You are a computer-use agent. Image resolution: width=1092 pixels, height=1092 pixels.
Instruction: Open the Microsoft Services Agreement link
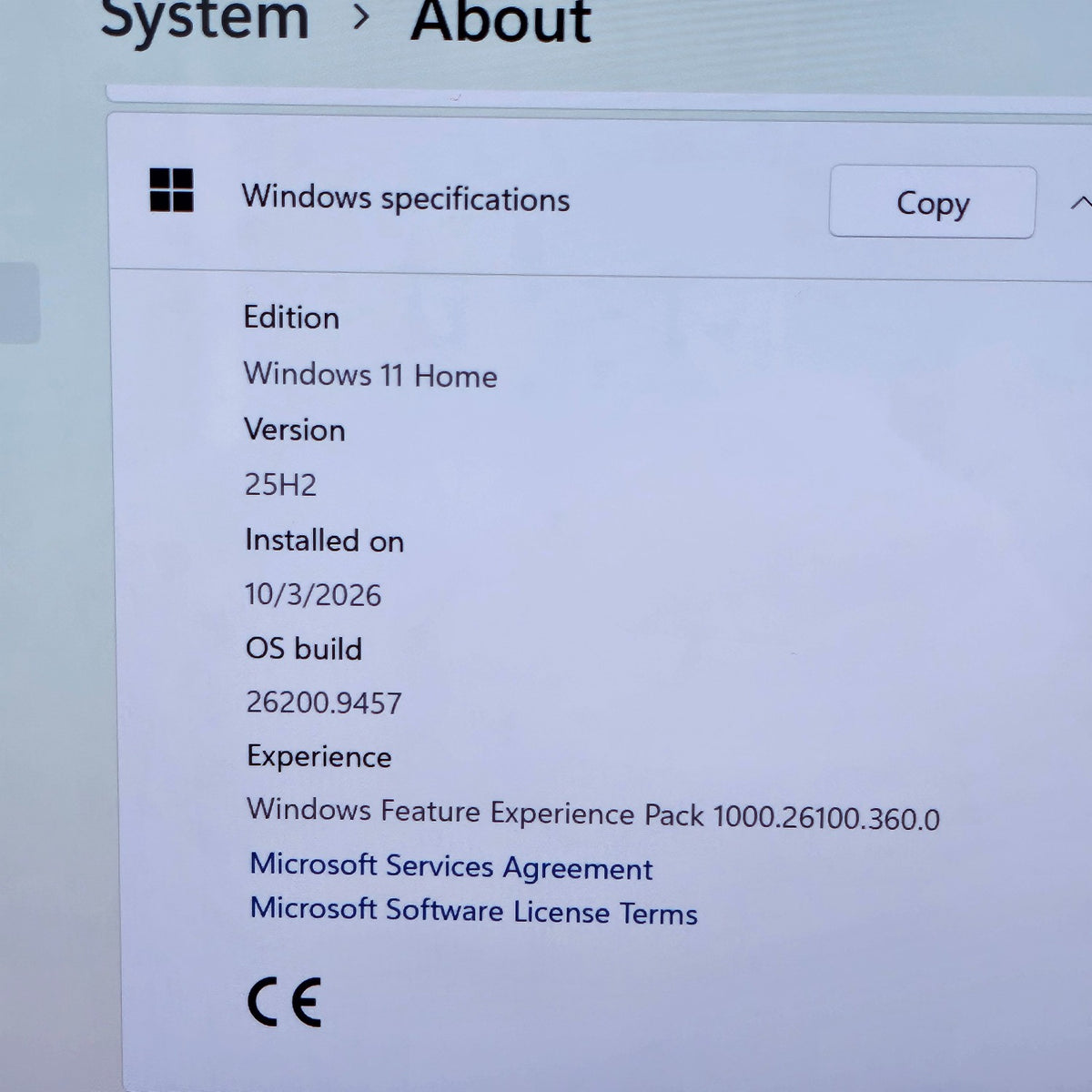[x=451, y=866]
